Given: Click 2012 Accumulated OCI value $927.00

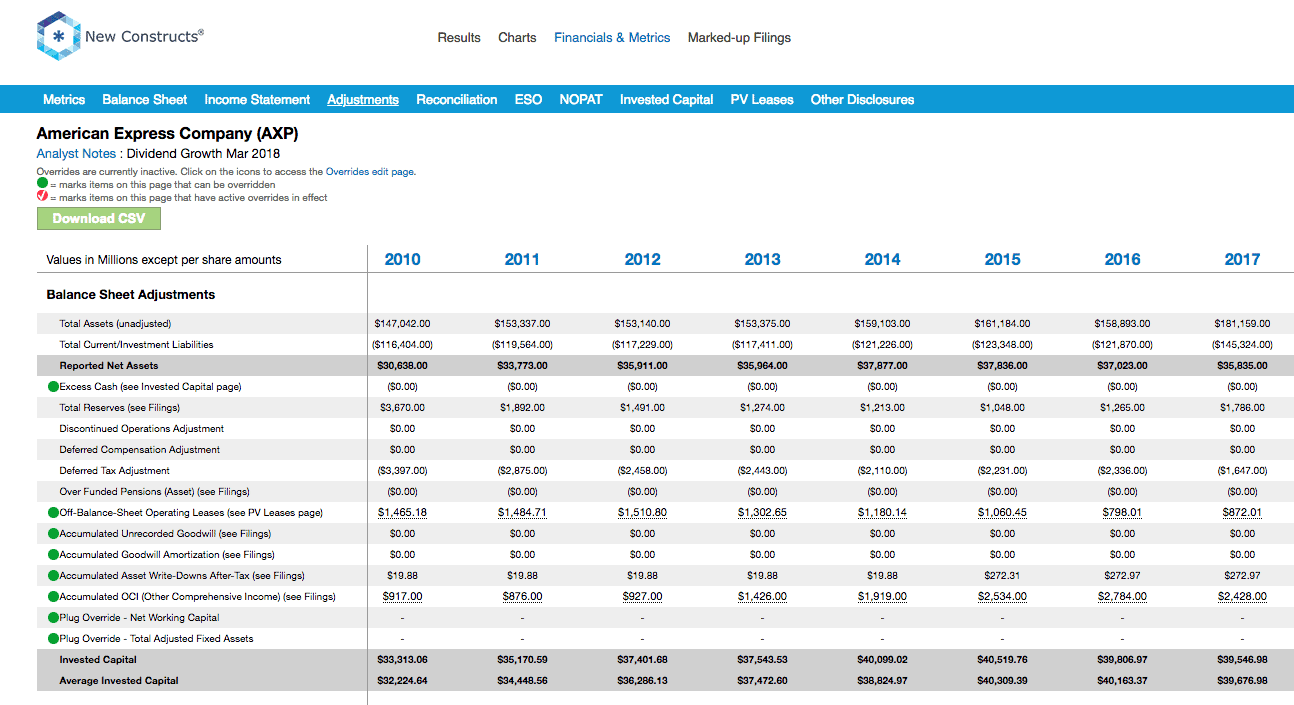Looking at the screenshot, I should (642, 597).
